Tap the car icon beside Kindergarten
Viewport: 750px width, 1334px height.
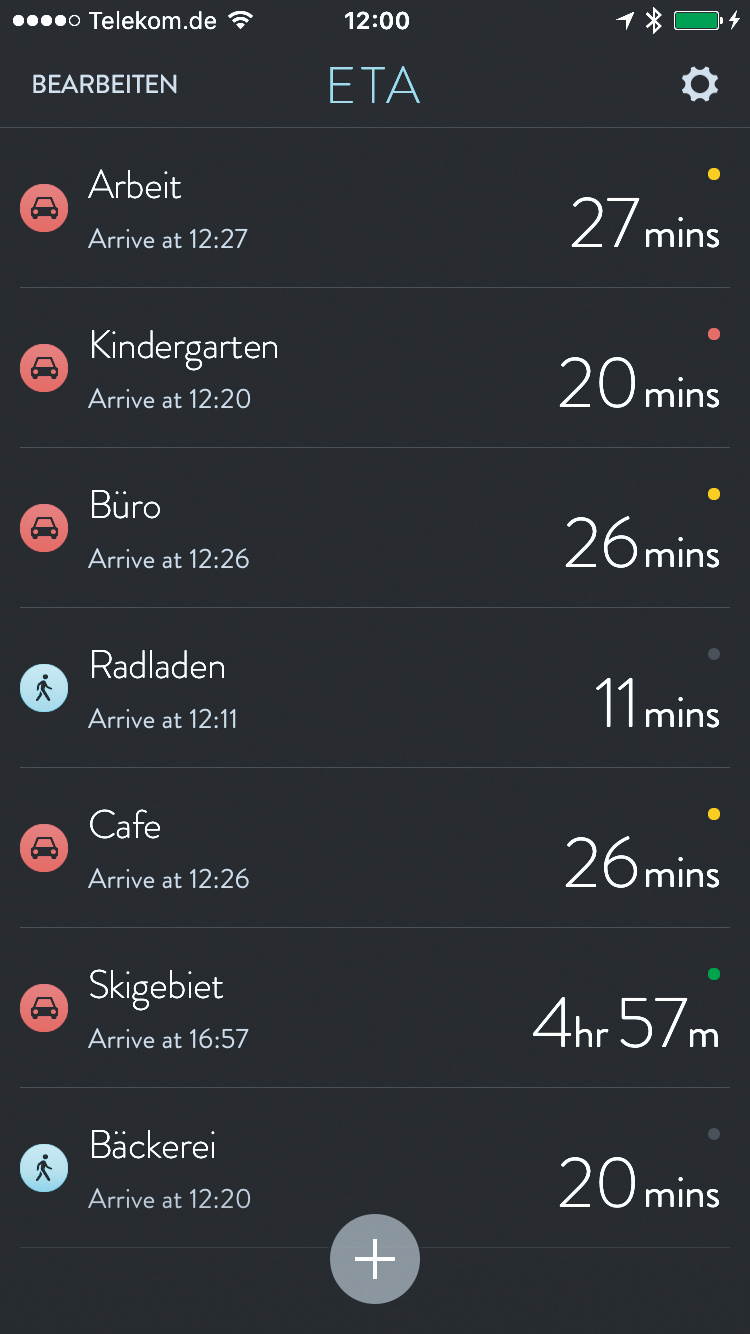click(44, 368)
